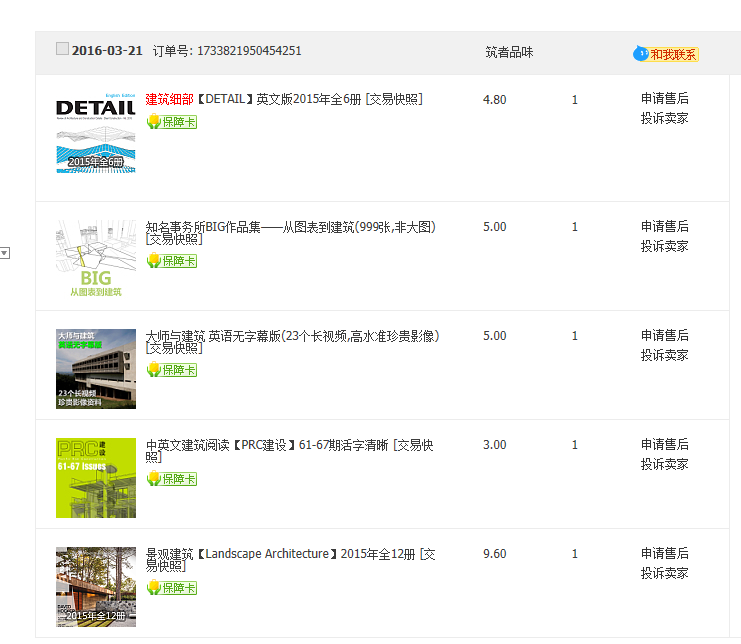Screen dimensions: 741x644
Task: Open 景观建筑 Landscape Architecture item title link
Action: pos(280,554)
